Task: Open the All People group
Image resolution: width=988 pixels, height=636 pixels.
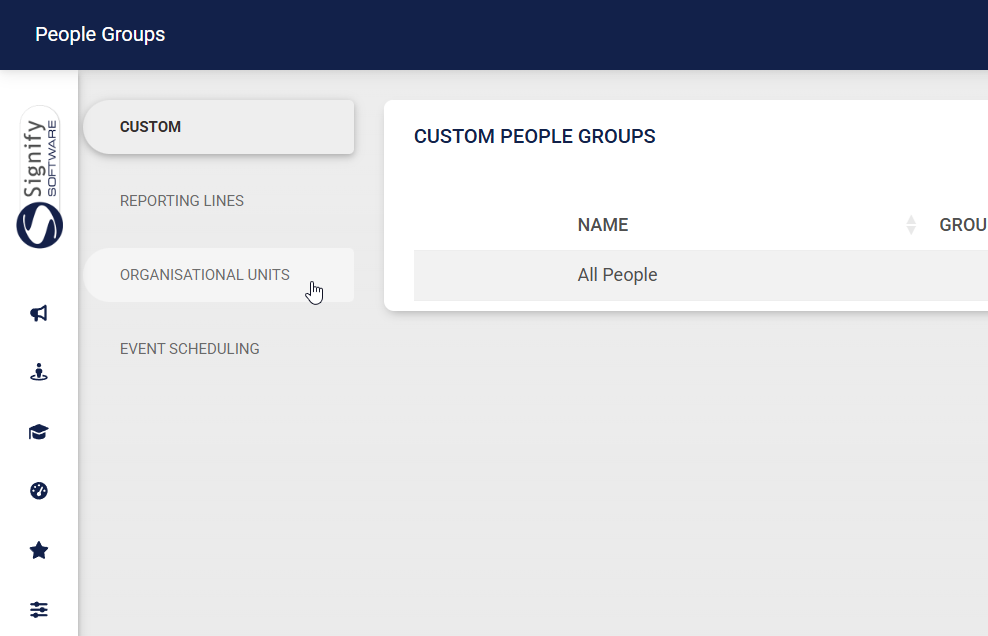Action: pyautogui.click(x=617, y=274)
